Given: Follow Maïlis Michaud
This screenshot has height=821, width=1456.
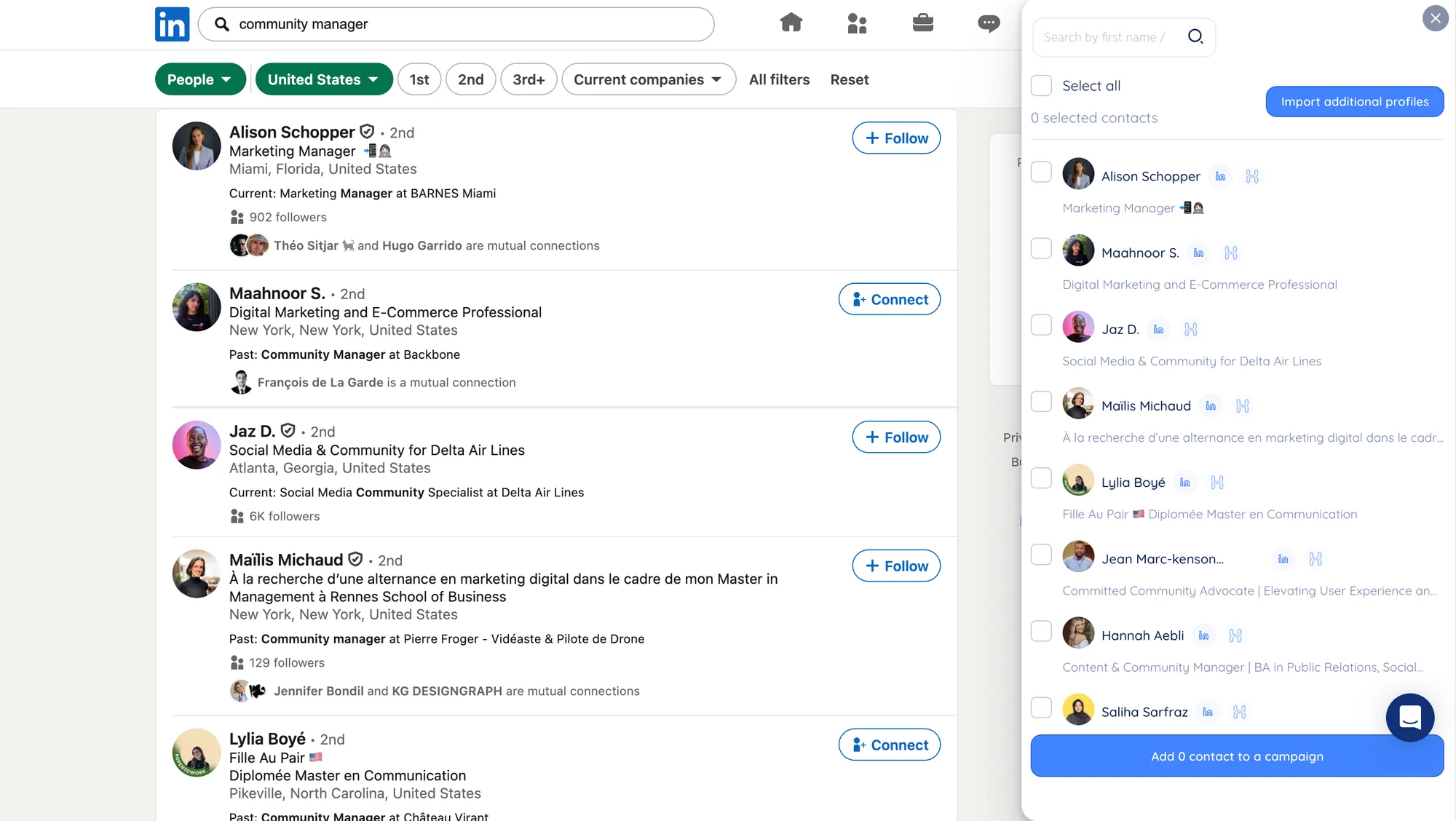Looking at the screenshot, I should (896, 566).
